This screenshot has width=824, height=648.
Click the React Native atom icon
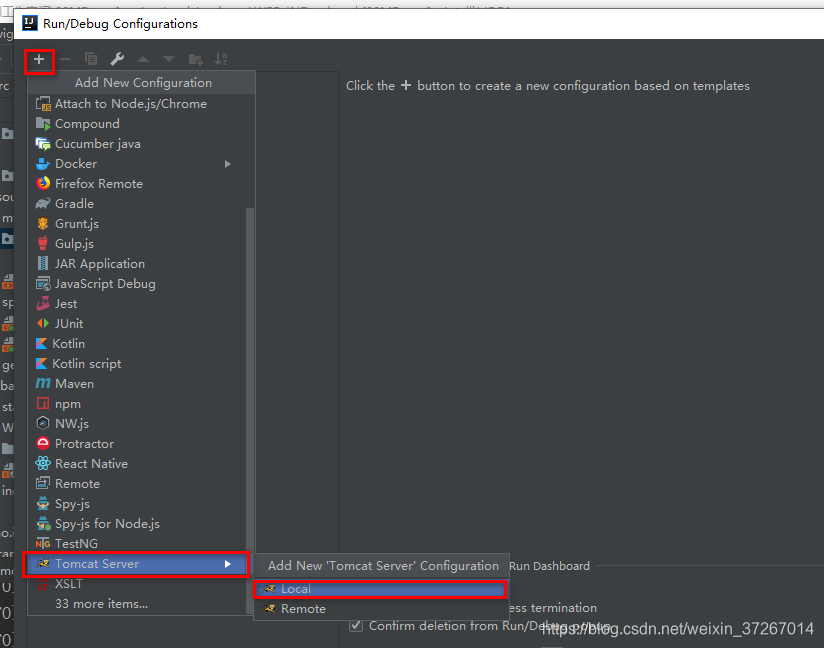click(43, 463)
